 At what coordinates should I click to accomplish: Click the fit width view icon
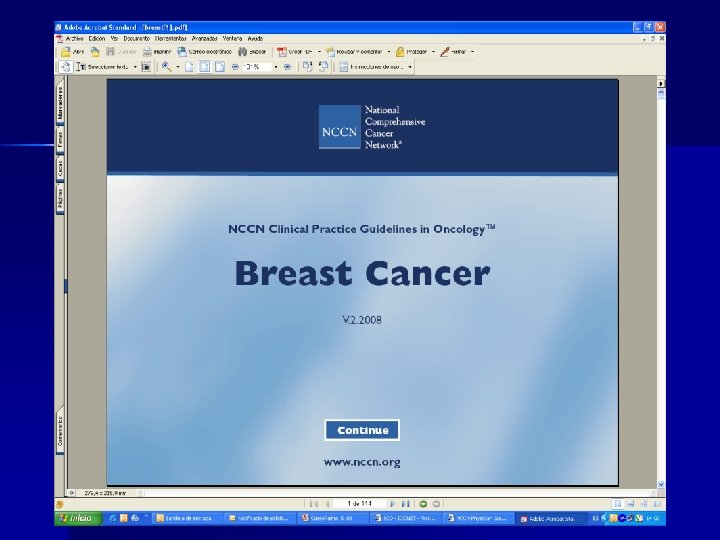click(x=220, y=67)
